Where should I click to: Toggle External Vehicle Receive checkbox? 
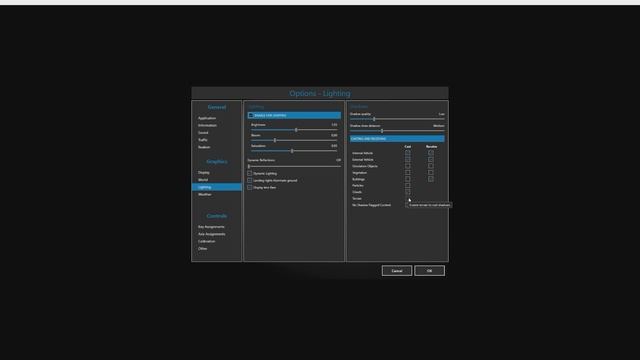click(431, 160)
